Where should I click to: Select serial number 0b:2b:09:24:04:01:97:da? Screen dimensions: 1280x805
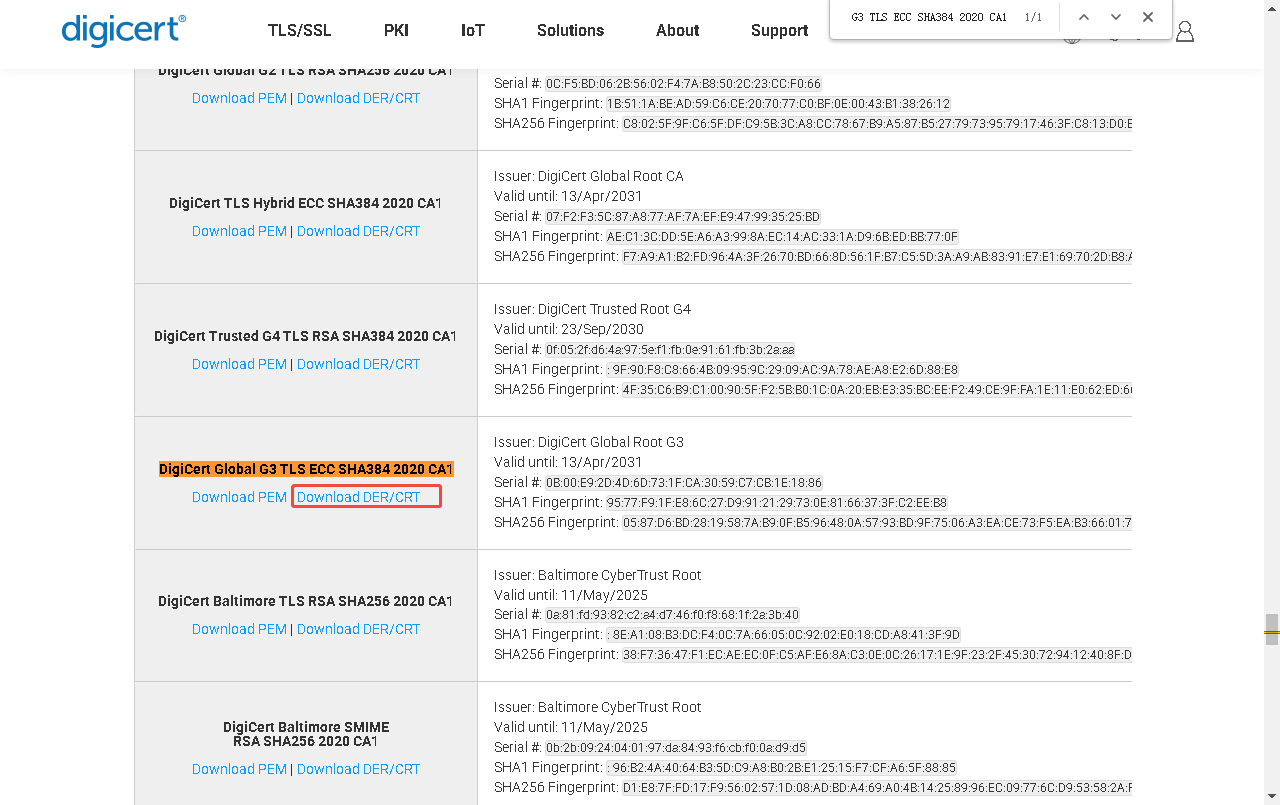[676, 747]
